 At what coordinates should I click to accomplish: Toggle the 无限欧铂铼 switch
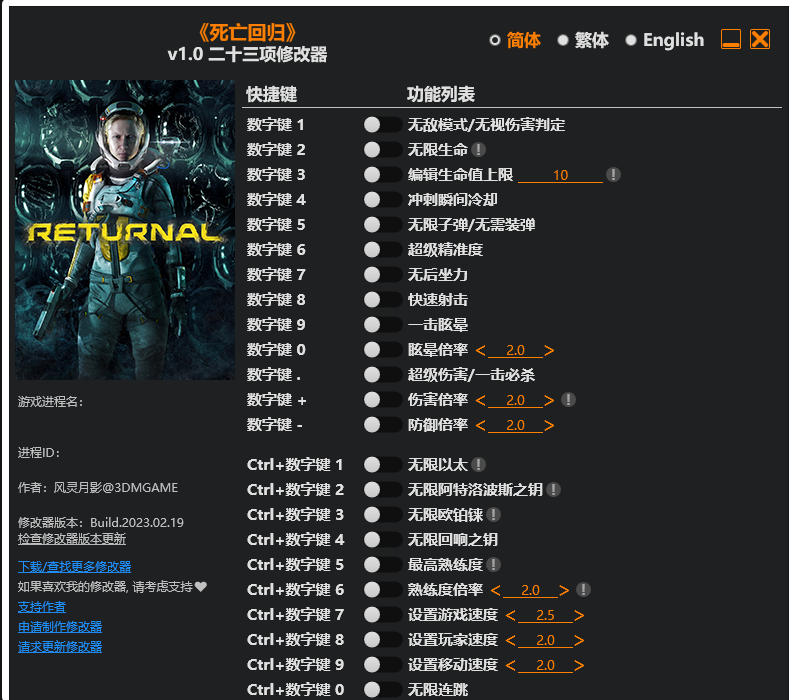click(x=382, y=514)
